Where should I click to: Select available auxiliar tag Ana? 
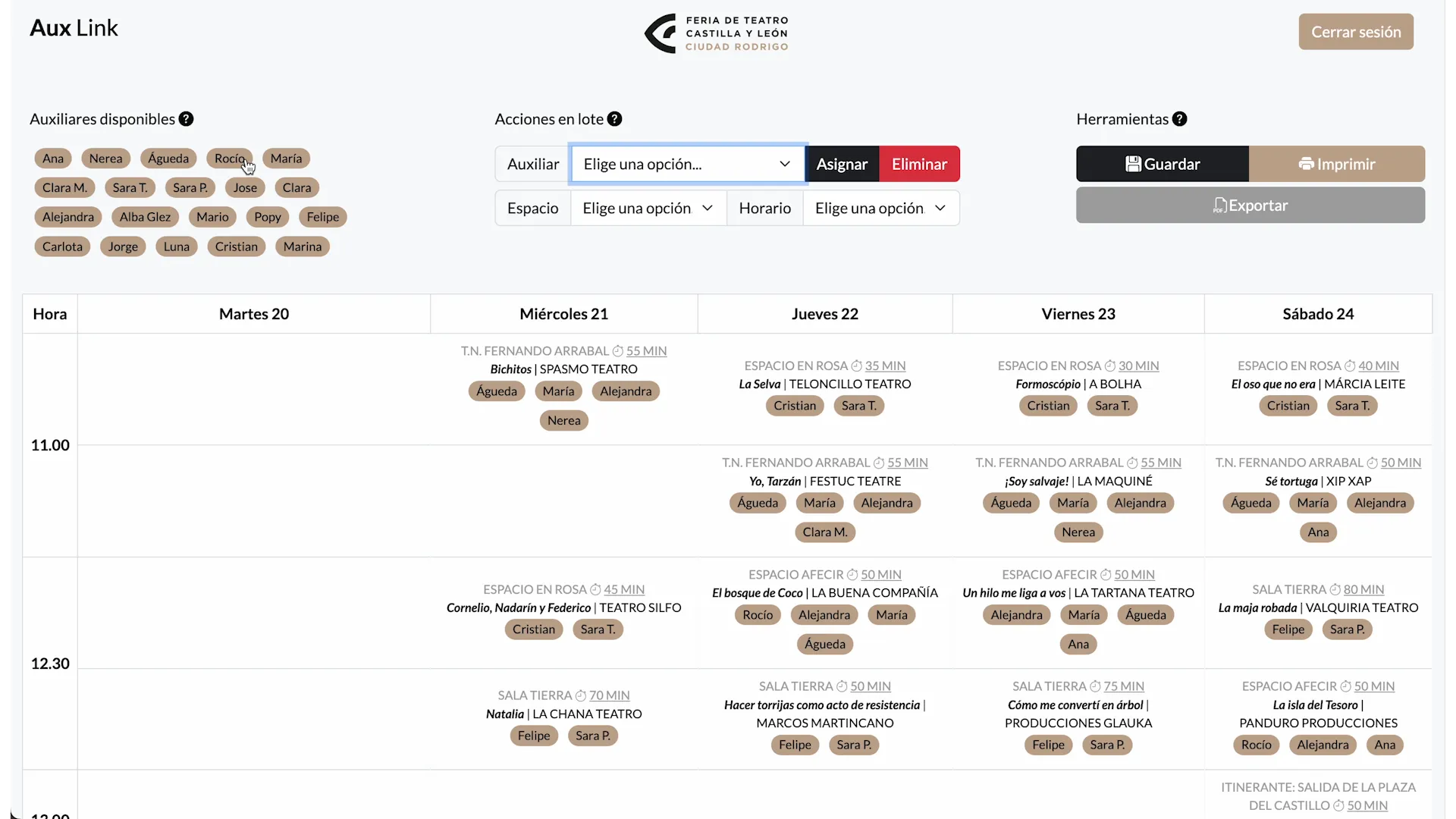(53, 158)
